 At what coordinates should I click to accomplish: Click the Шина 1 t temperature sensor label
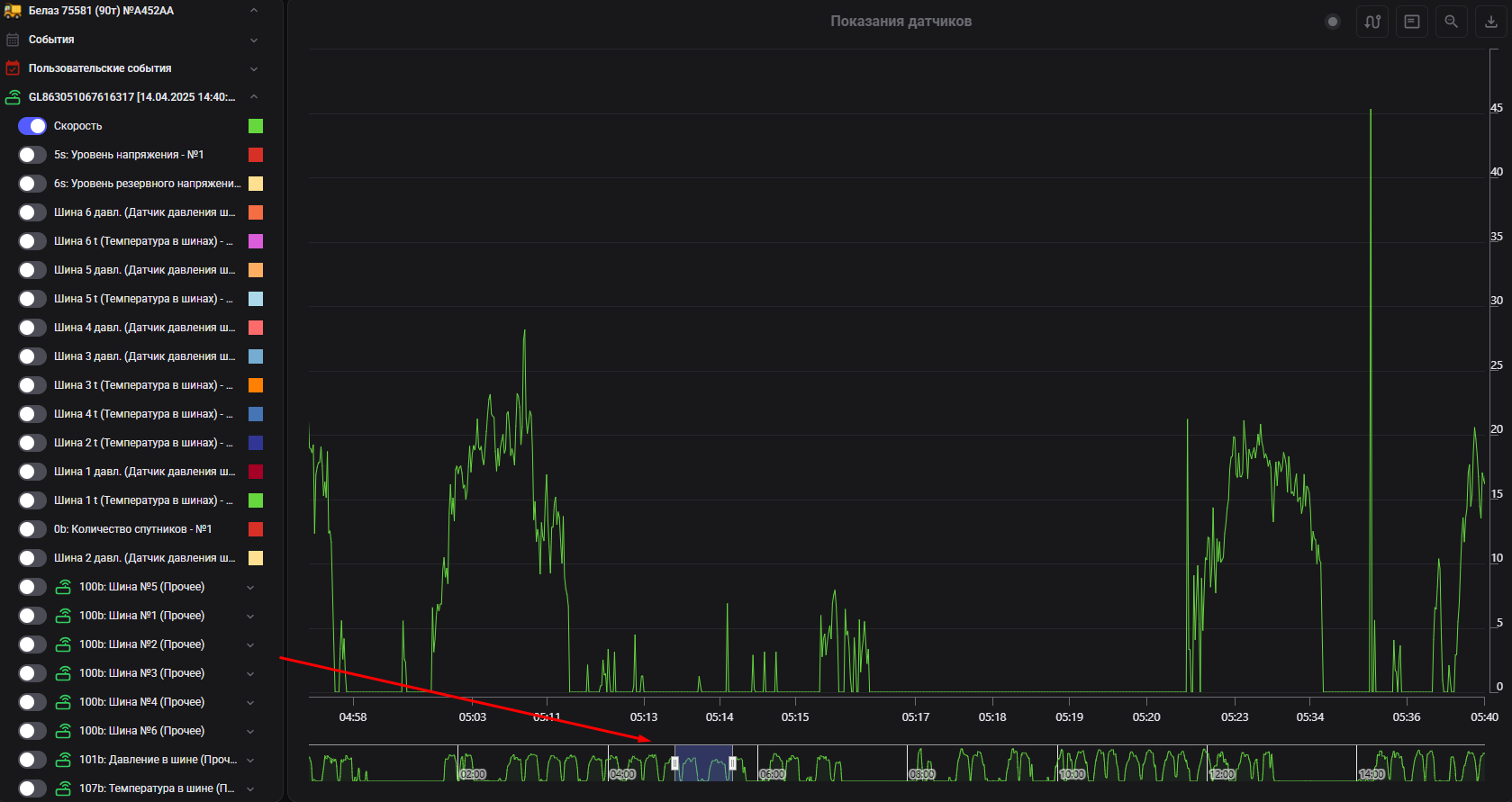point(143,500)
